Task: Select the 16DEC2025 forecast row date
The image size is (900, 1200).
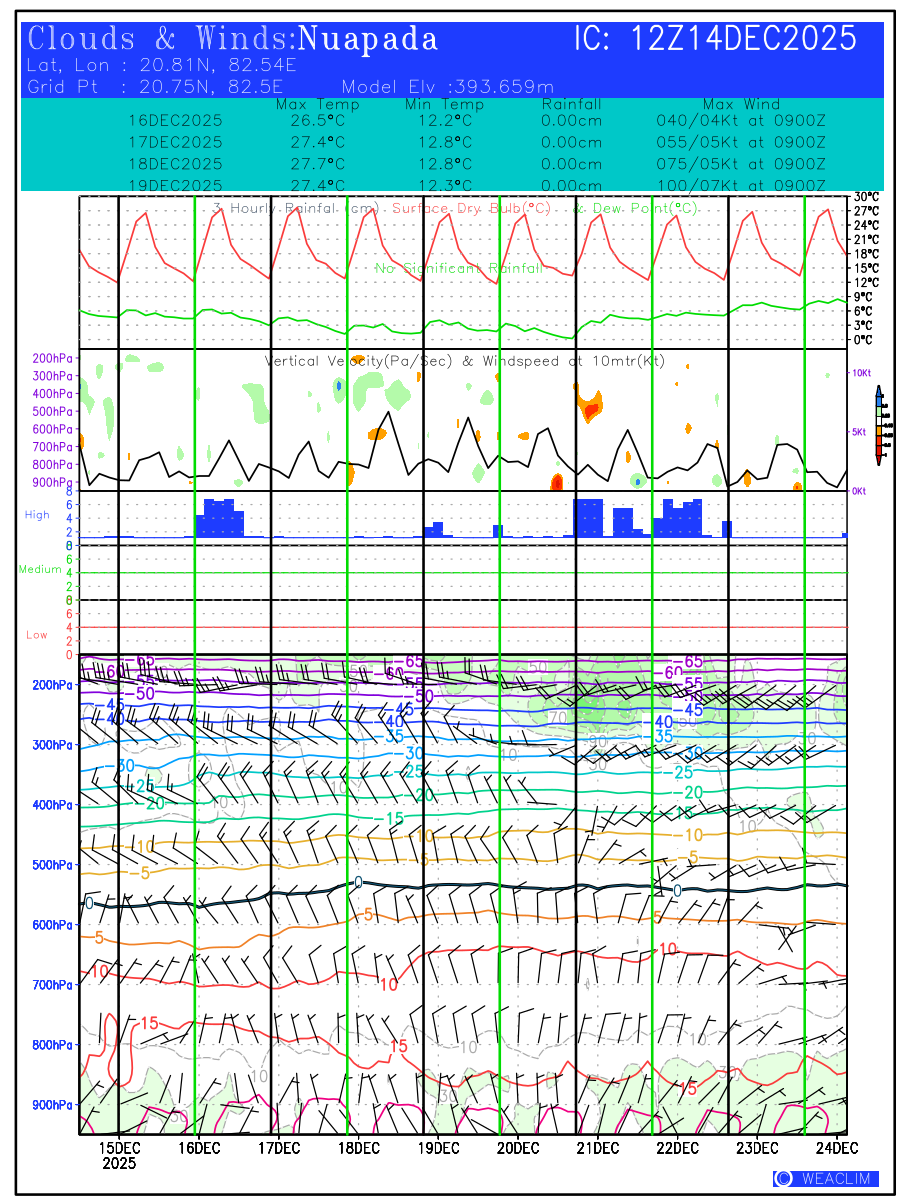Action: (x=175, y=120)
